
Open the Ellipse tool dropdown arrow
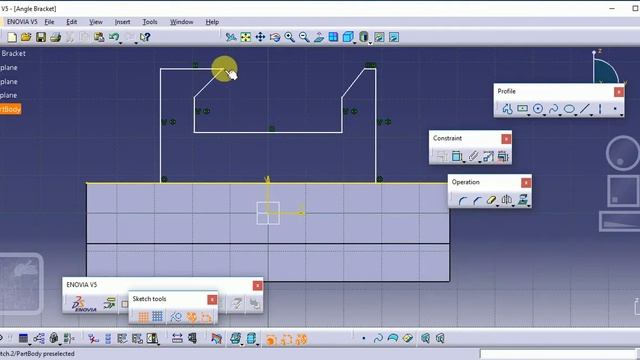[576, 116]
